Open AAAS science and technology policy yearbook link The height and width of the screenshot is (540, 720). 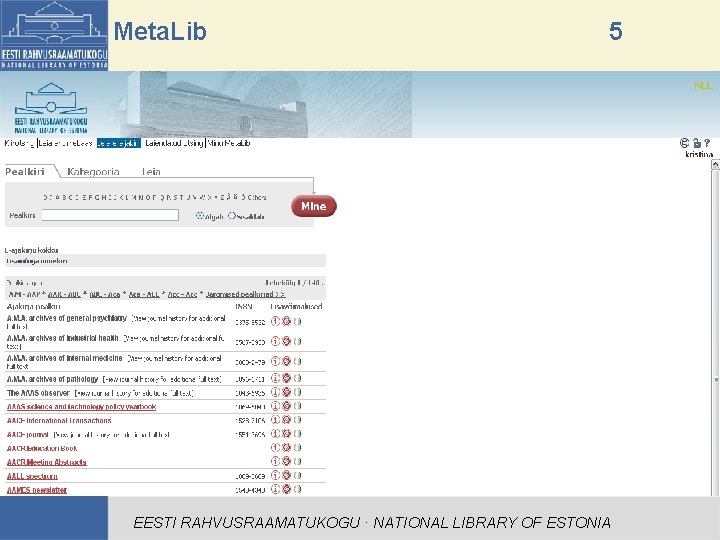pos(81,407)
